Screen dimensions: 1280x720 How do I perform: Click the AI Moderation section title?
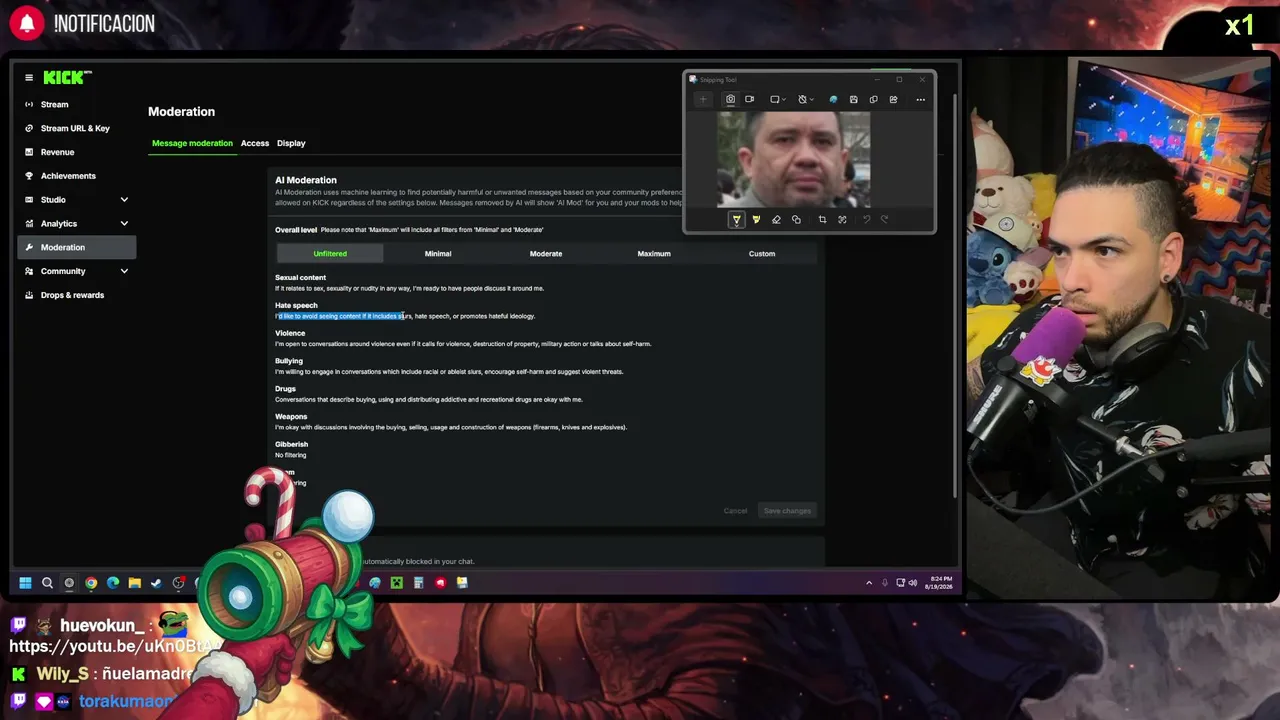coord(306,180)
